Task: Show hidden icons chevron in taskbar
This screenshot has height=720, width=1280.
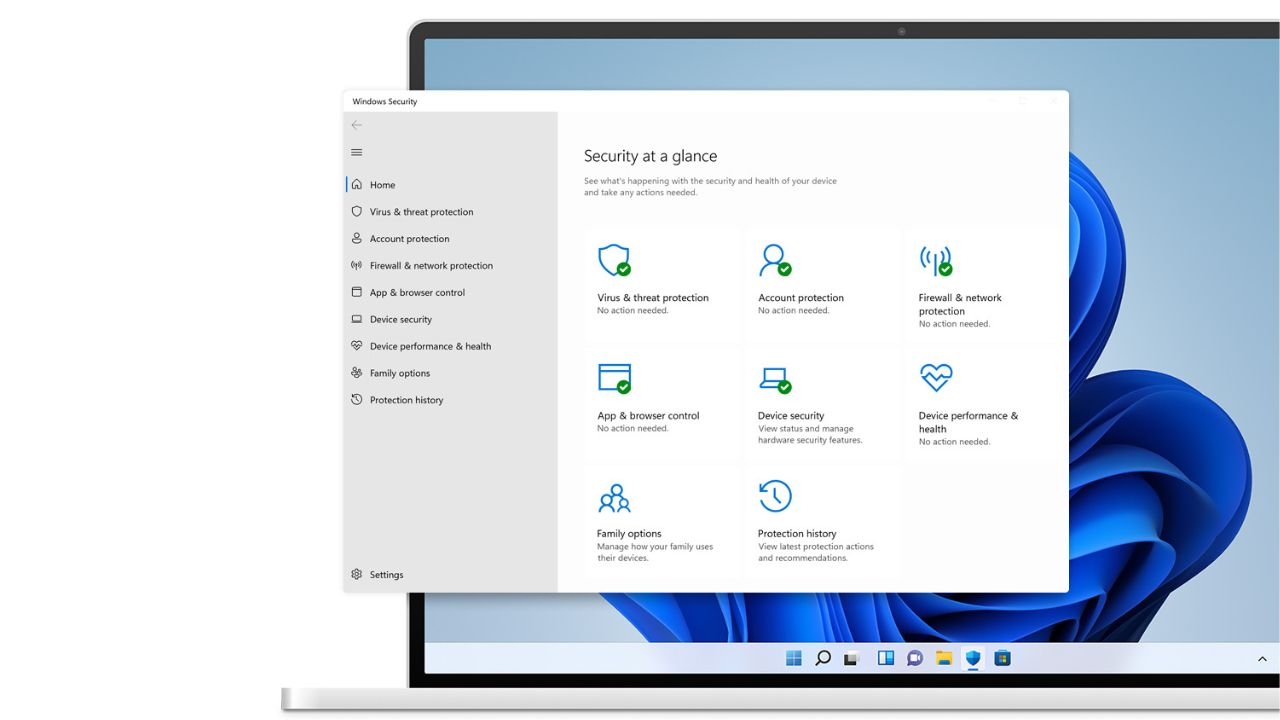Action: [x=1262, y=659]
